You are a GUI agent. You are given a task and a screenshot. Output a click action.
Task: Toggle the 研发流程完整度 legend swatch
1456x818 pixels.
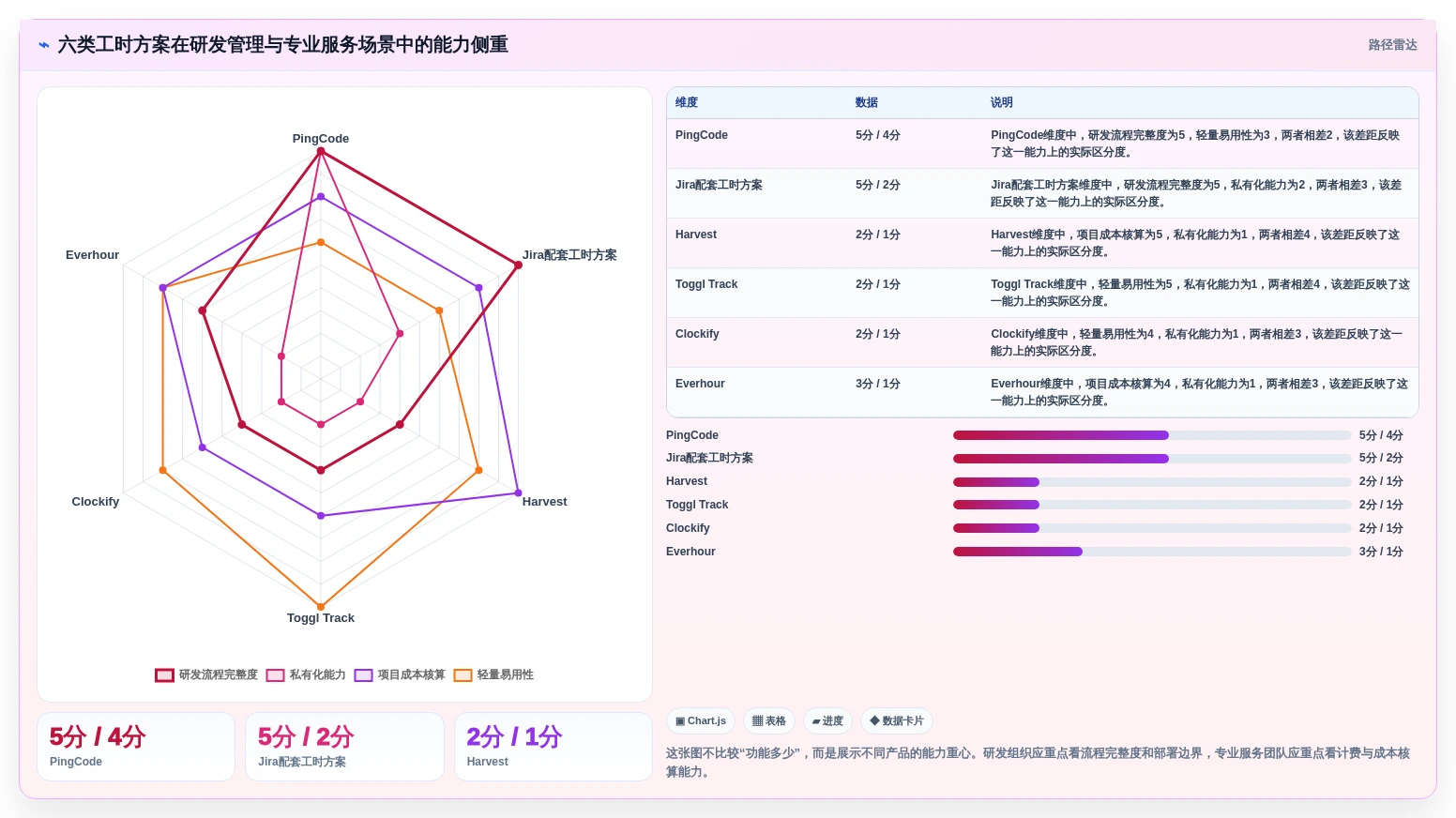[164, 675]
